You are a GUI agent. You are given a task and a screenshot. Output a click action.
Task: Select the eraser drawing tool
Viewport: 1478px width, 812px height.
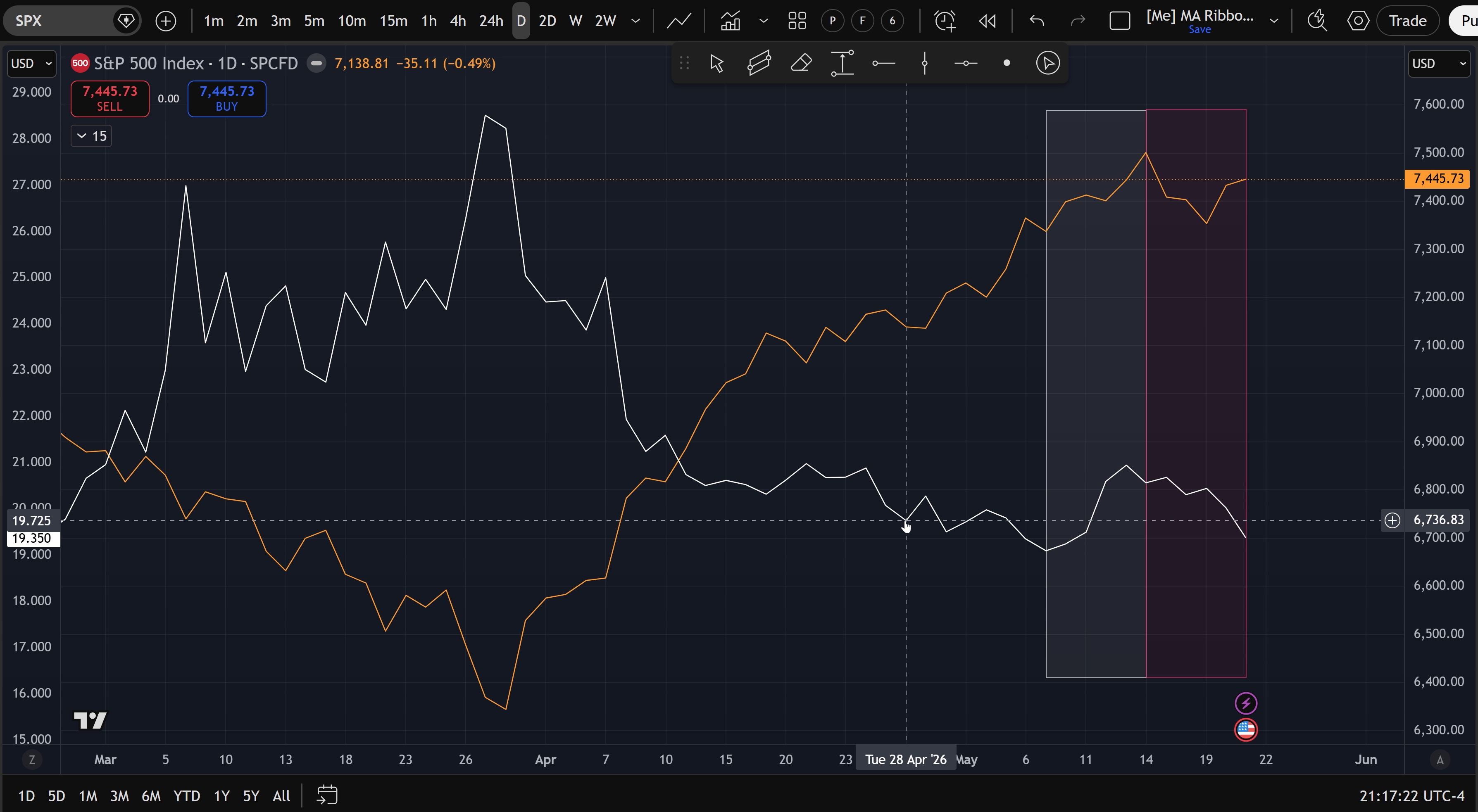801,63
